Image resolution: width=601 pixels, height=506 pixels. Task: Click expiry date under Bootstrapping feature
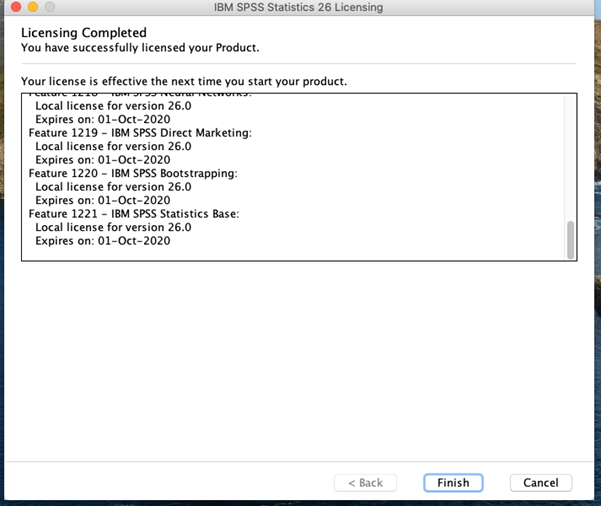pos(103,200)
